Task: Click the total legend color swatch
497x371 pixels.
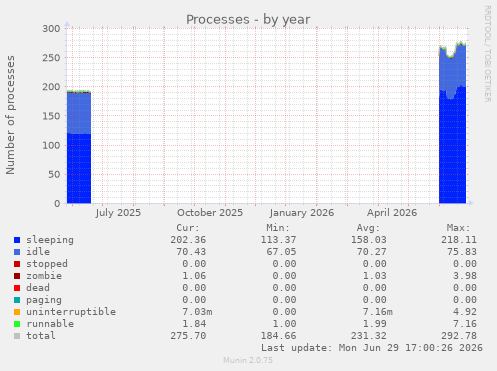Action: click(17, 336)
